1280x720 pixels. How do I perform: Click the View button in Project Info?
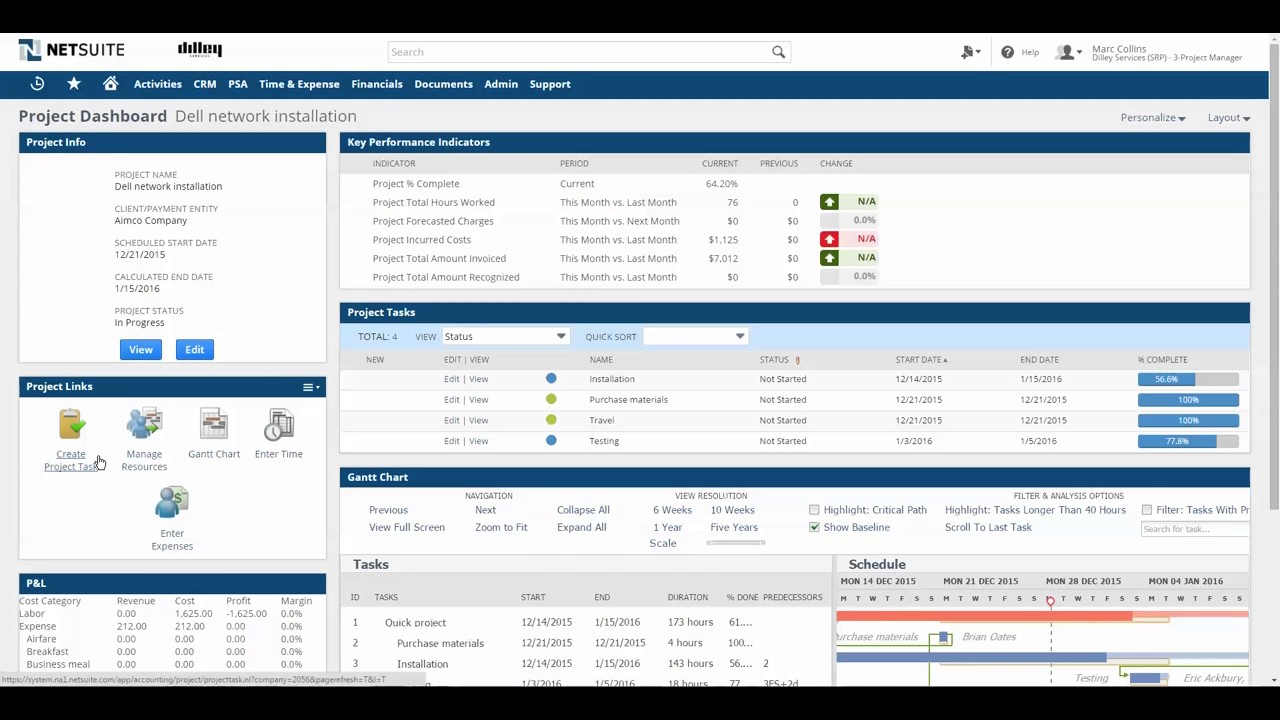click(140, 350)
